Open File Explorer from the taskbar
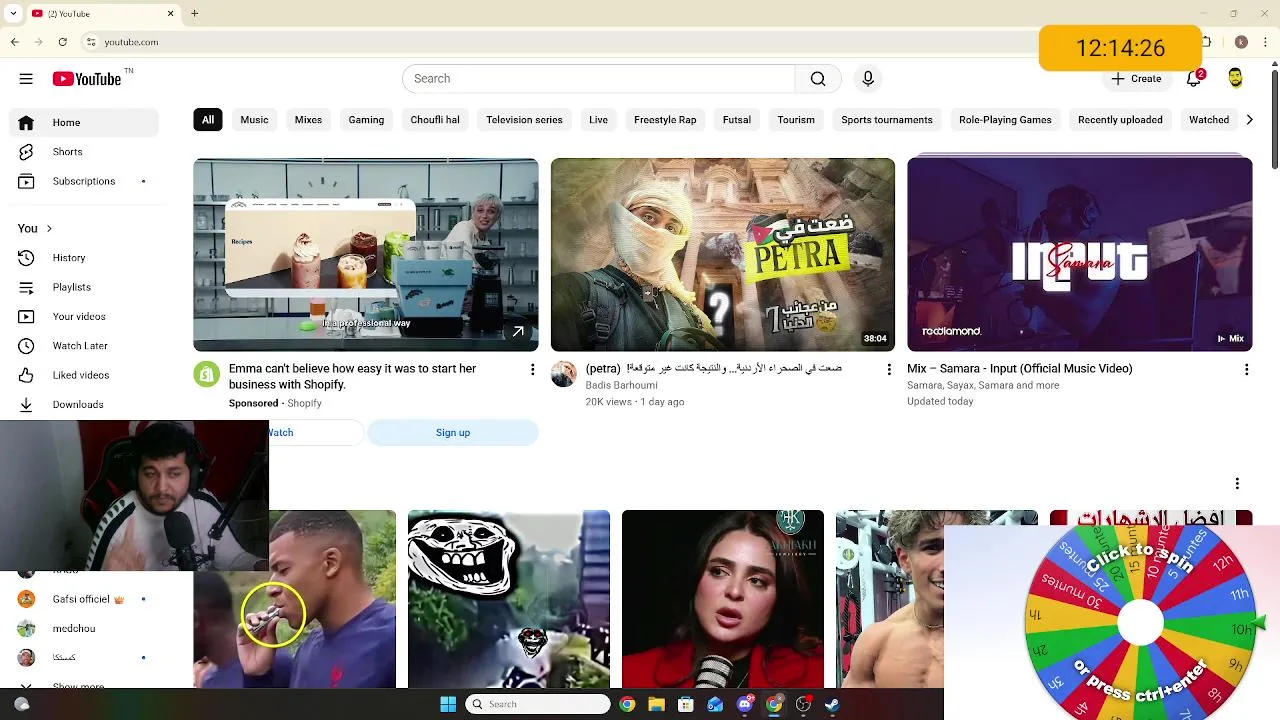Image resolution: width=1280 pixels, height=720 pixels. tap(657, 704)
